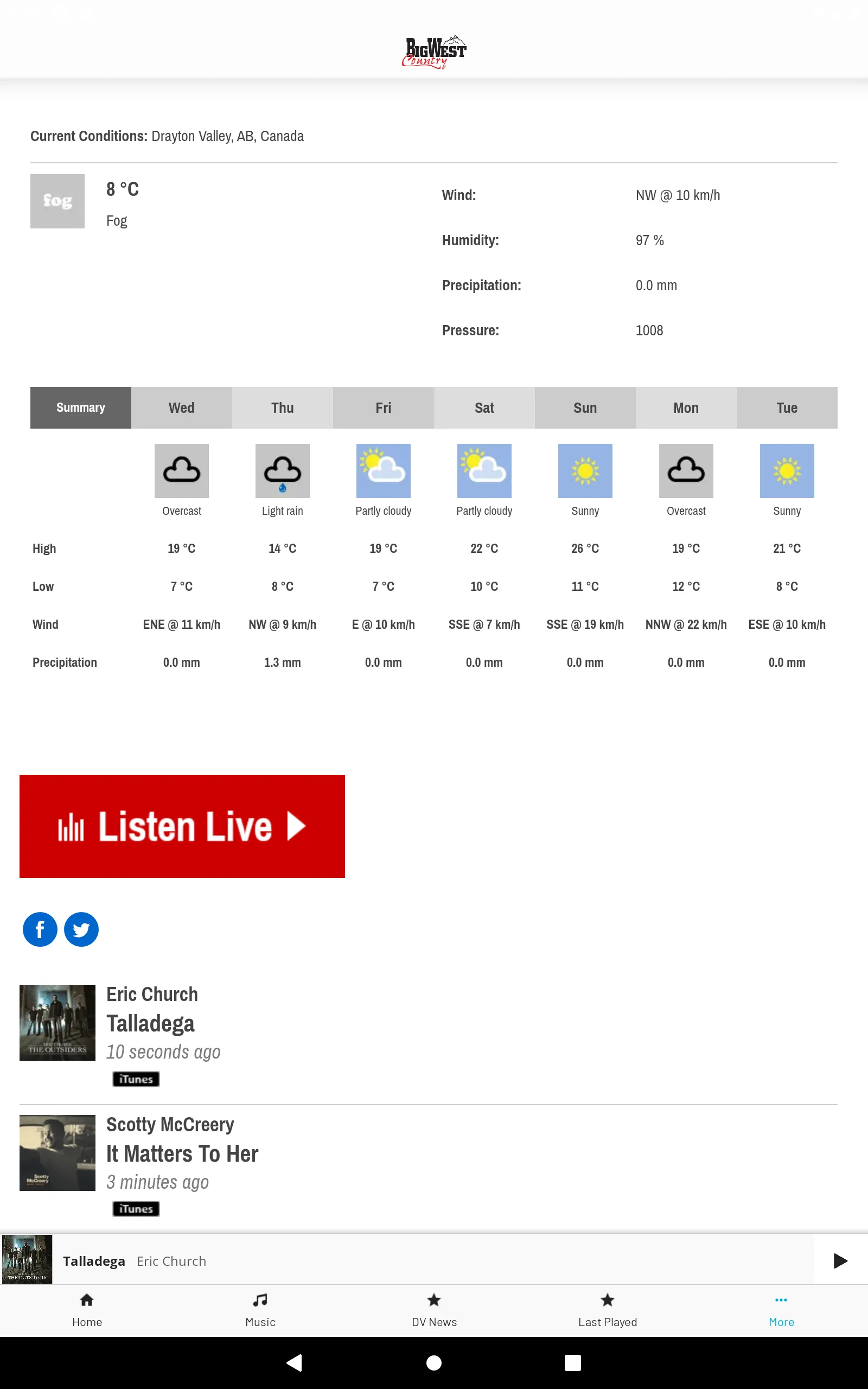868x1389 pixels.
Task: Tap the Android back button
Action: (295, 1362)
